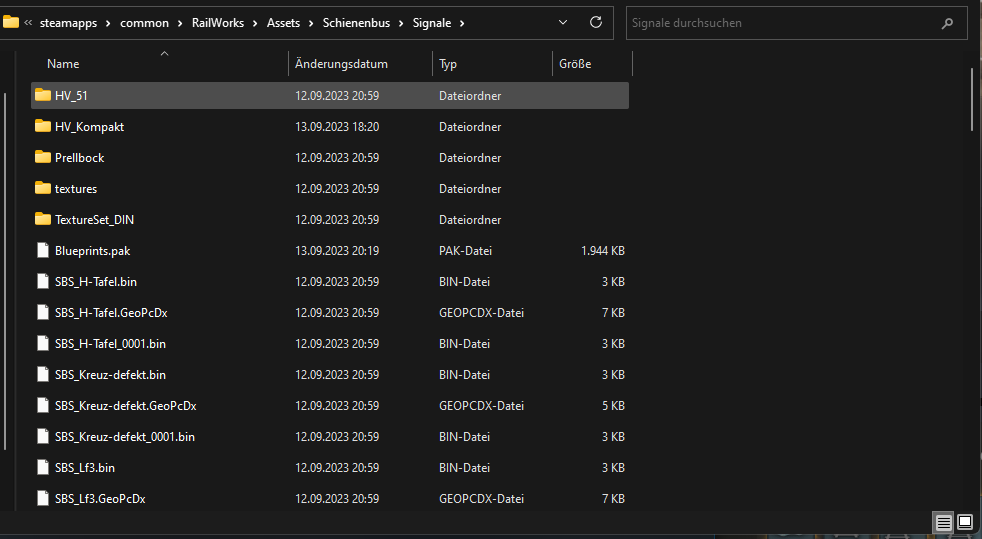Screen dimensions: 982x539
Task: Go to Schienenbus breadcrumb segment
Action: 358,23
